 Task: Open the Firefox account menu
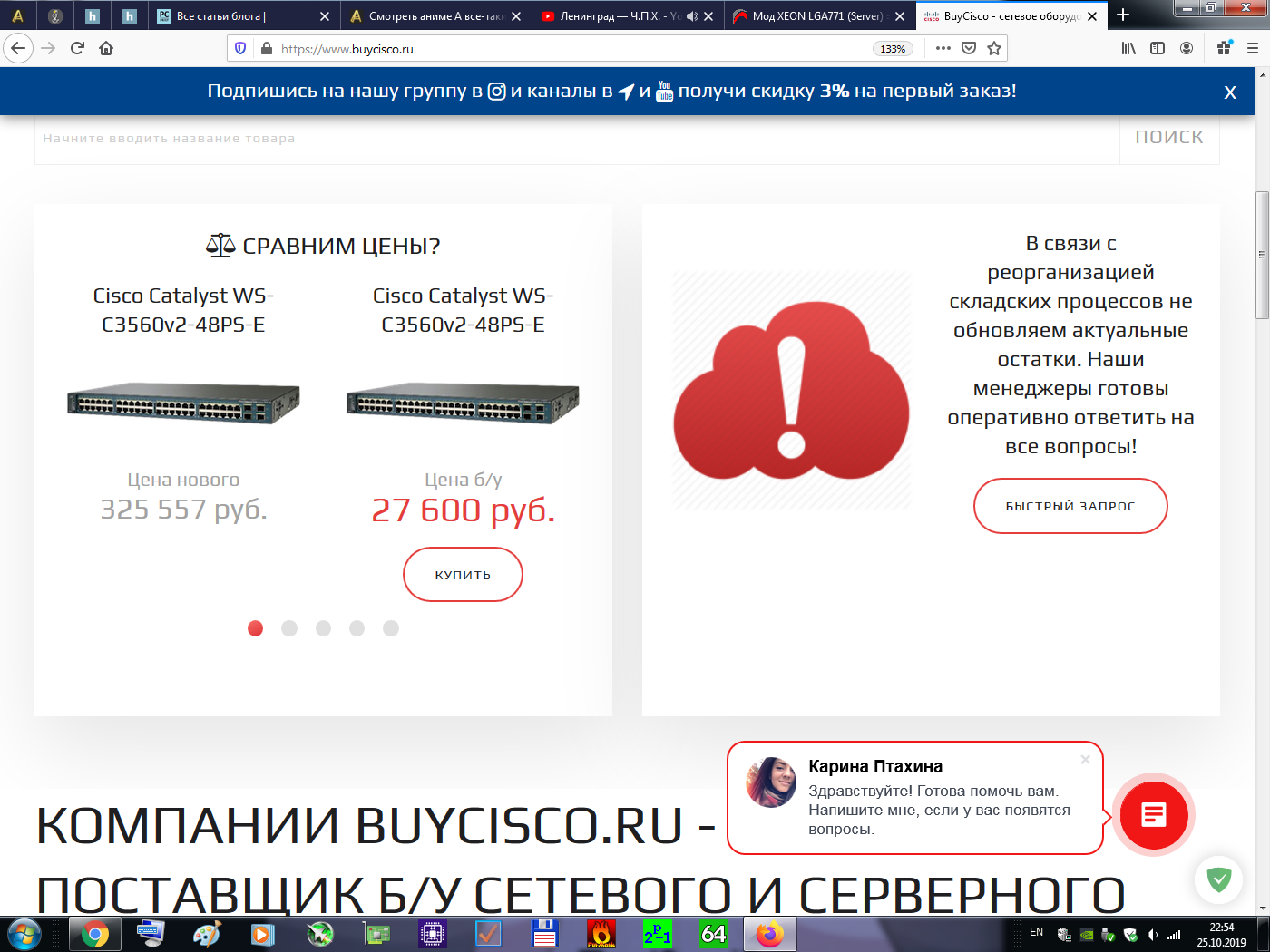click(x=1187, y=48)
